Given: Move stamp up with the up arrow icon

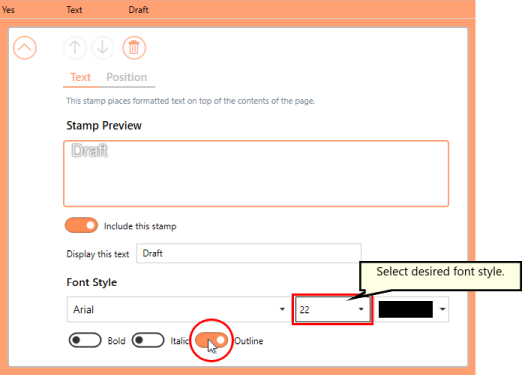Looking at the screenshot, I should click(75, 48).
